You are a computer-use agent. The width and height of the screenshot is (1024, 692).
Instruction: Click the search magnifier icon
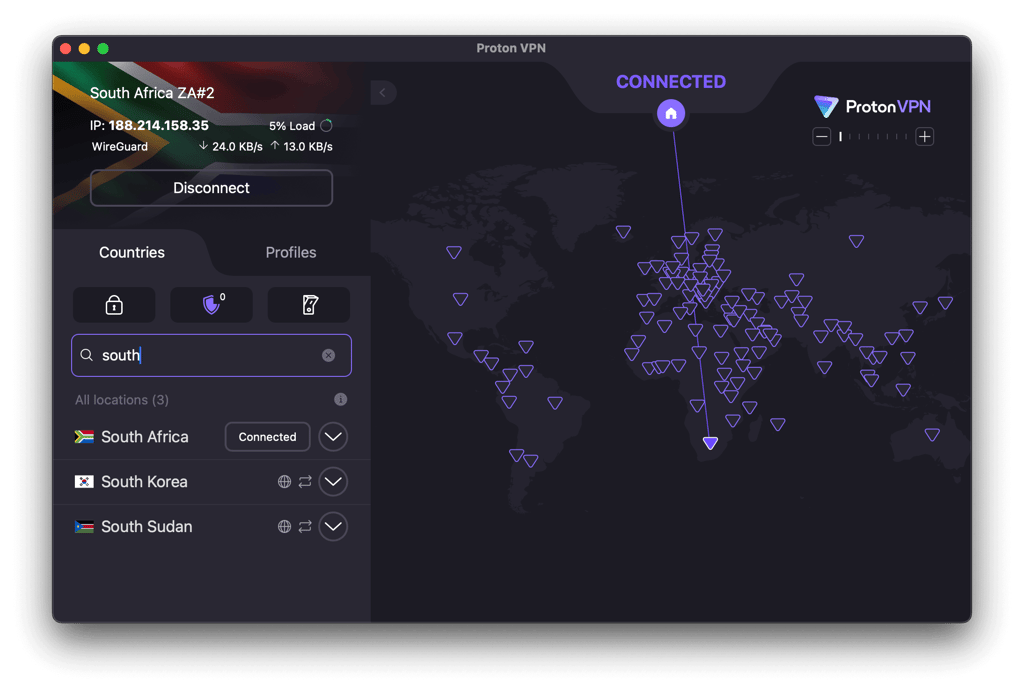(86, 355)
